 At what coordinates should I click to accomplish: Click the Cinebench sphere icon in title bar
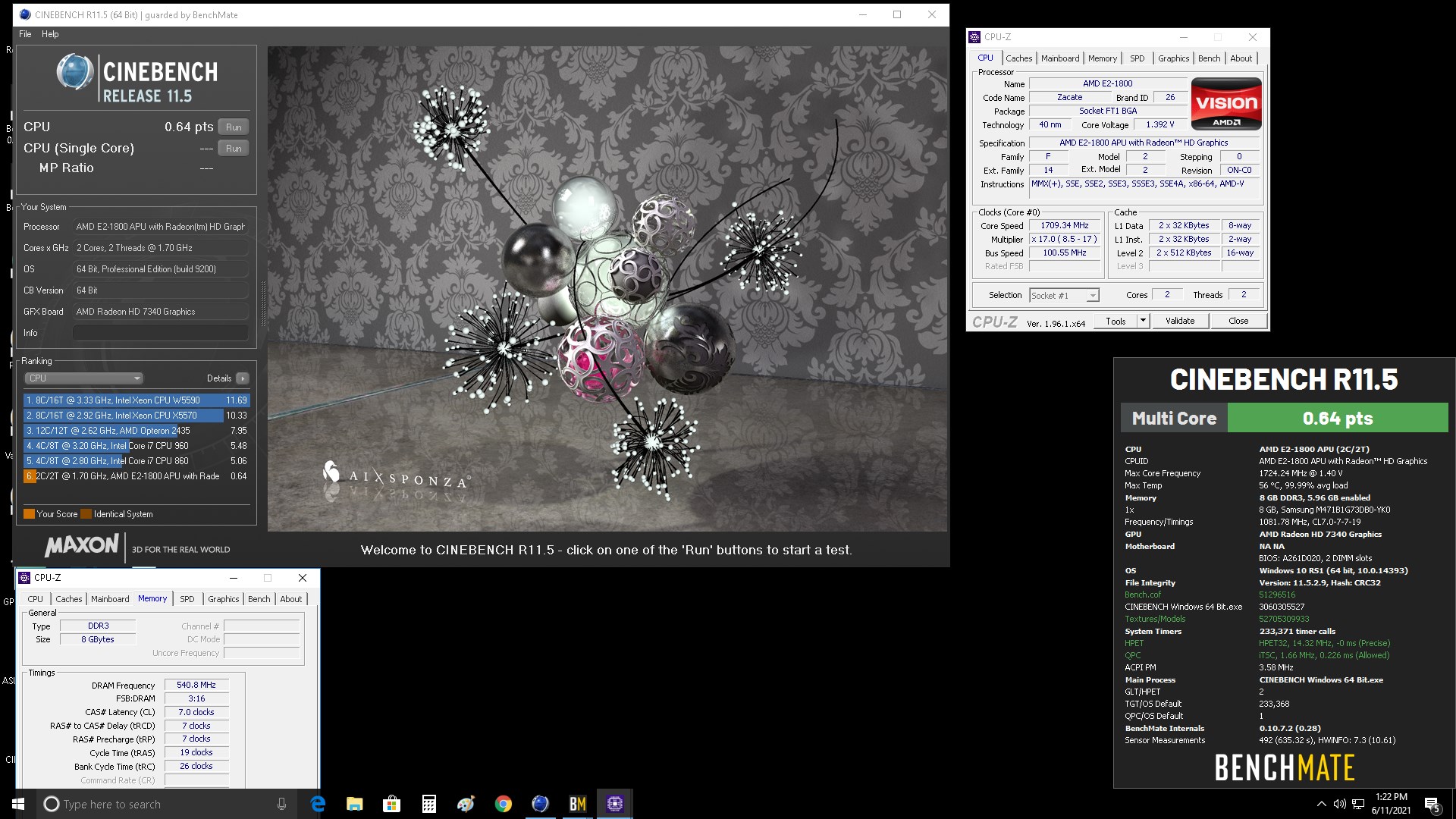pyautogui.click(x=25, y=14)
